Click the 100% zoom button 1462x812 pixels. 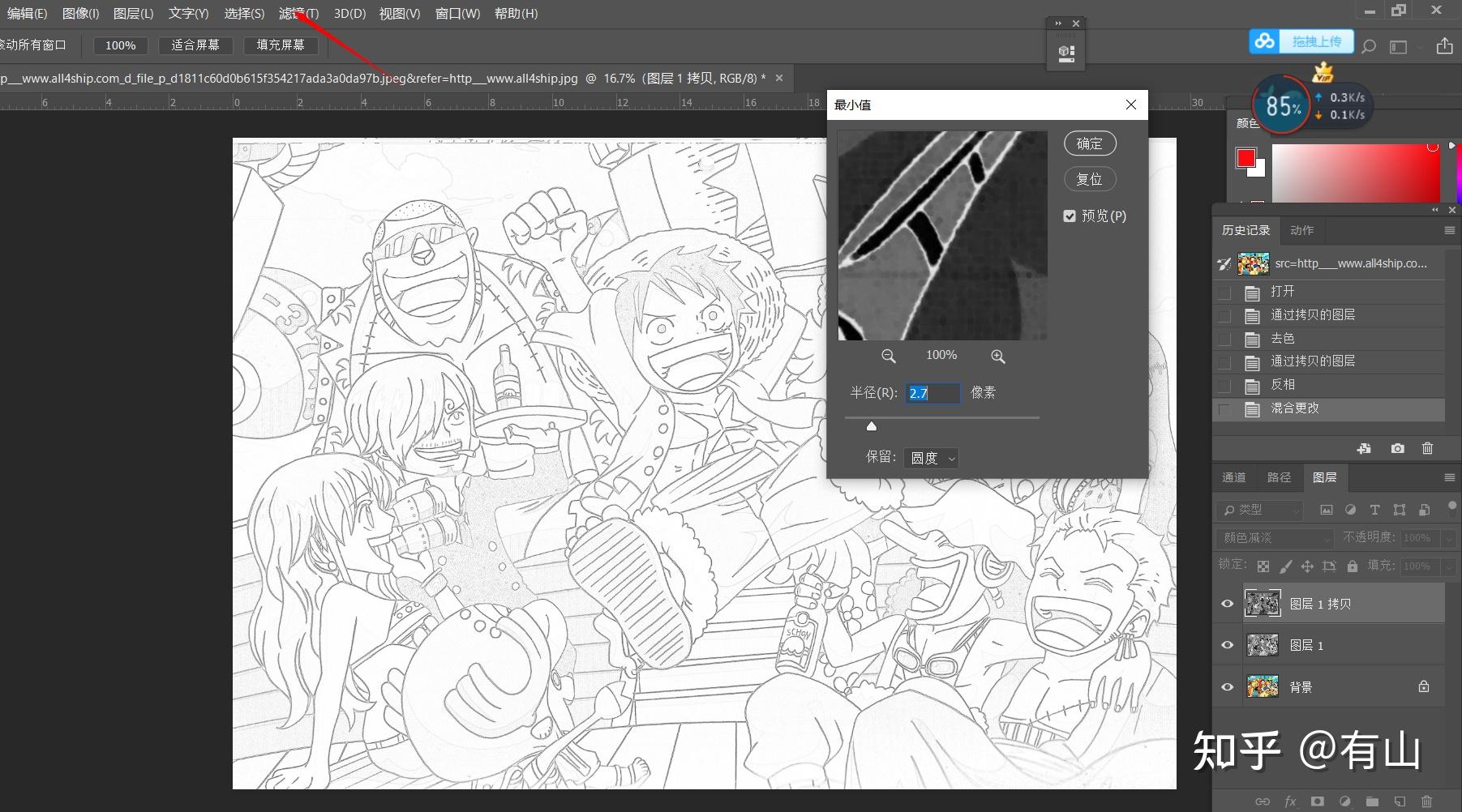(121, 45)
